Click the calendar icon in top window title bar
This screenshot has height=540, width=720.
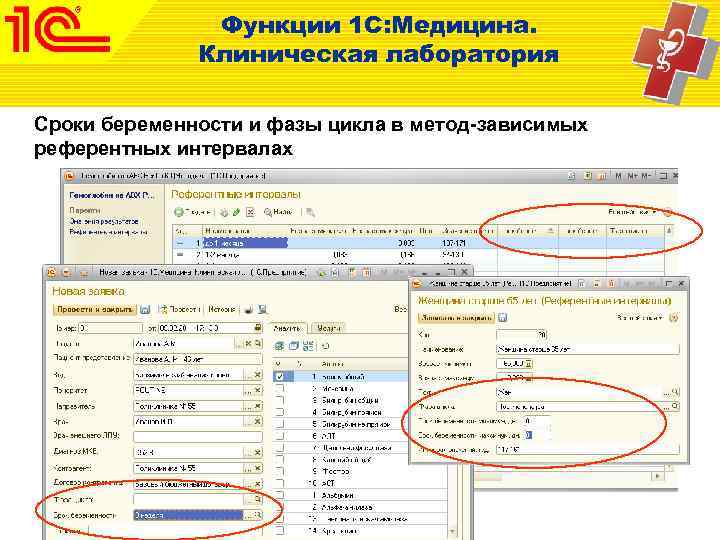click(x=603, y=176)
